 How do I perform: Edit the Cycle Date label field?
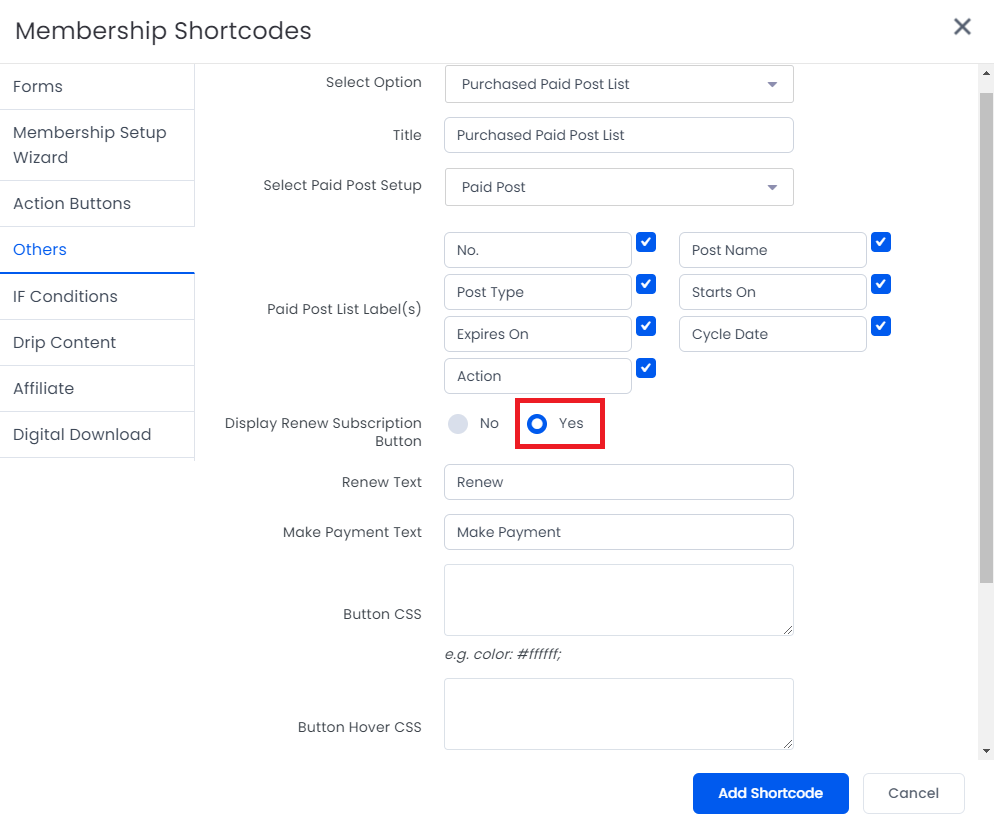tap(772, 334)
